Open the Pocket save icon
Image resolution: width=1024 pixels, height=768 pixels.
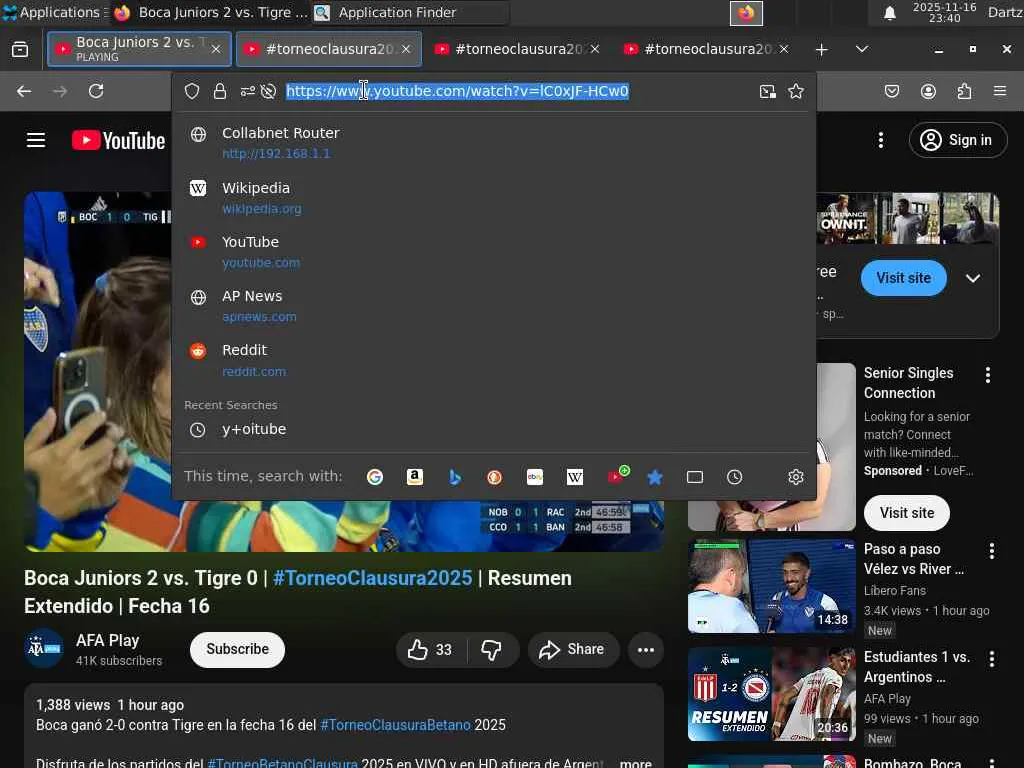(x=891, y=91)
